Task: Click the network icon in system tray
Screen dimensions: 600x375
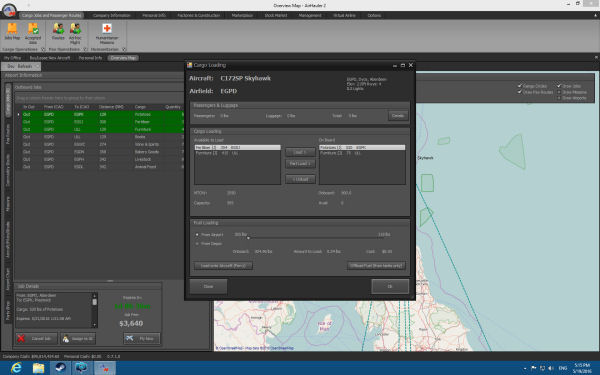Action: coord(542,368)
